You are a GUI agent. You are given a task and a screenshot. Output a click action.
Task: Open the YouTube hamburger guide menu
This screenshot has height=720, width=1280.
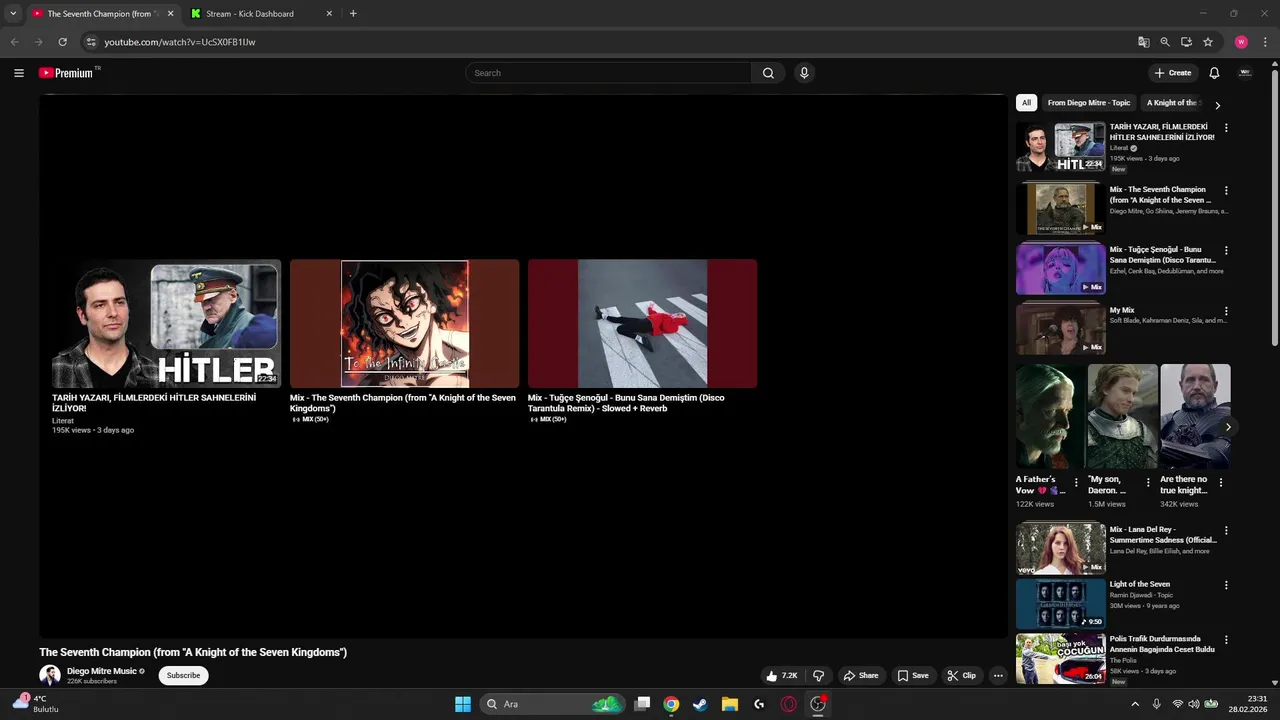click(x=19, y=73)
